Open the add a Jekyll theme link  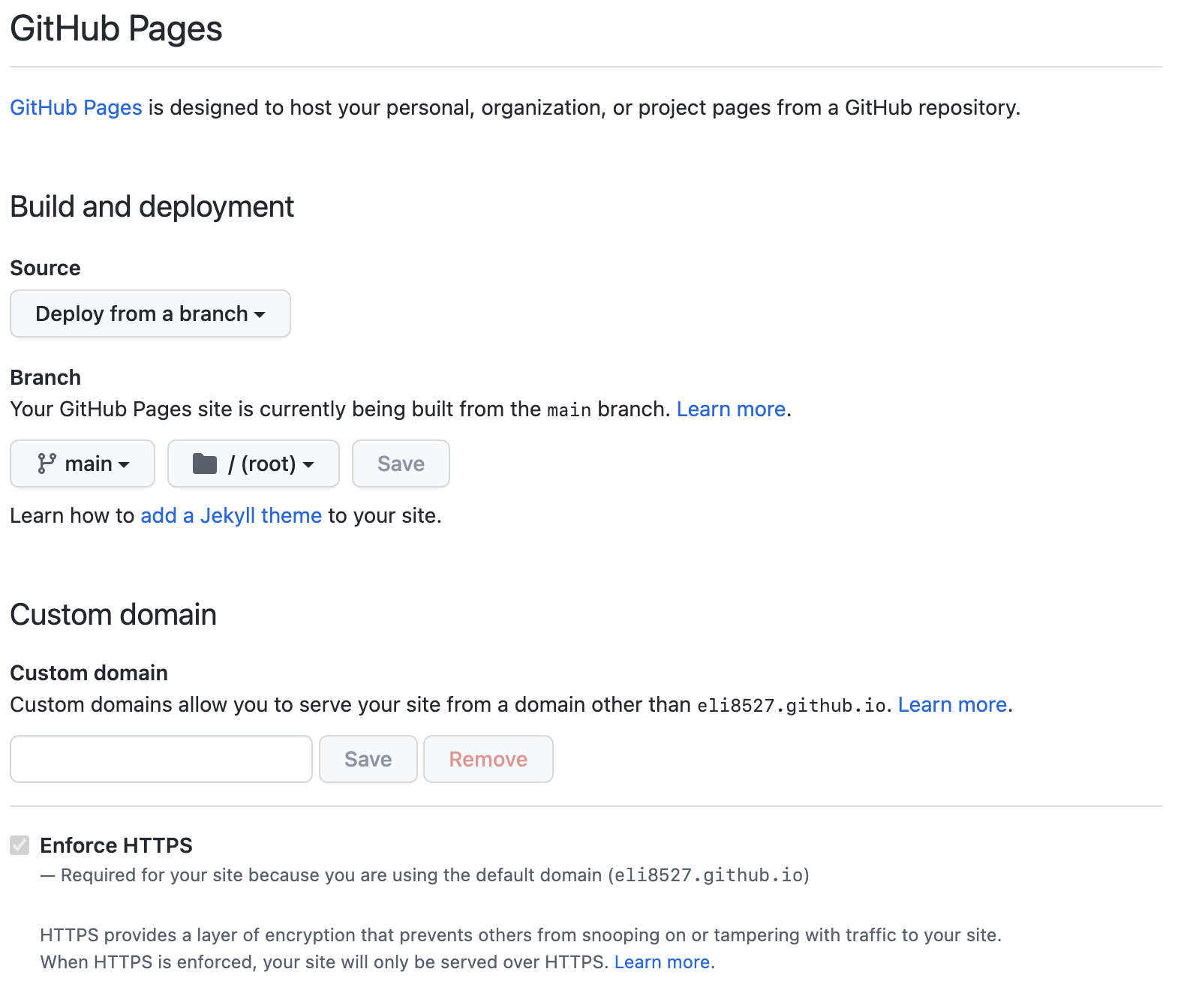[230, 515]
